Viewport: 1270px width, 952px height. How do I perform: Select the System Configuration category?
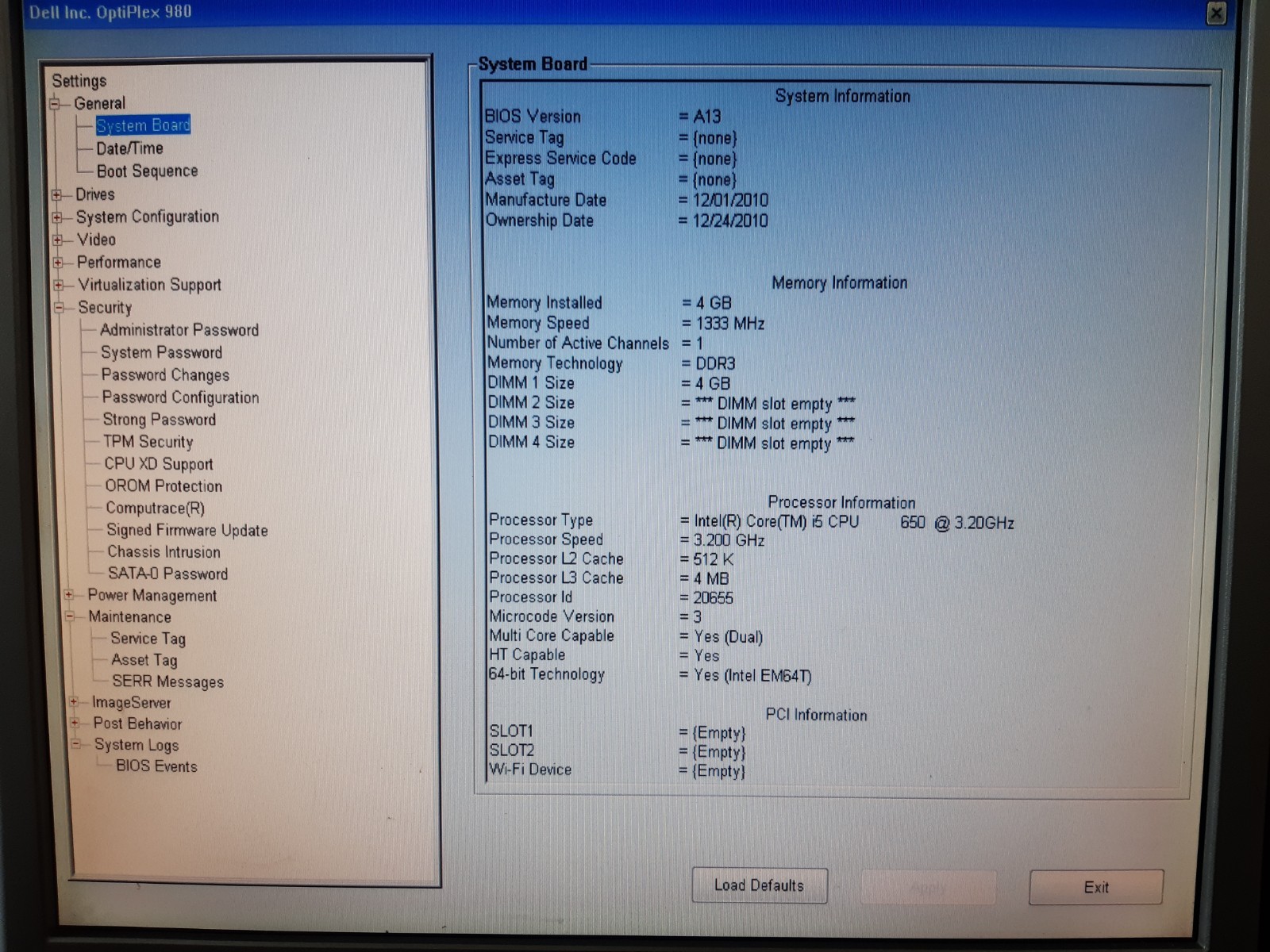coord(148,217)
